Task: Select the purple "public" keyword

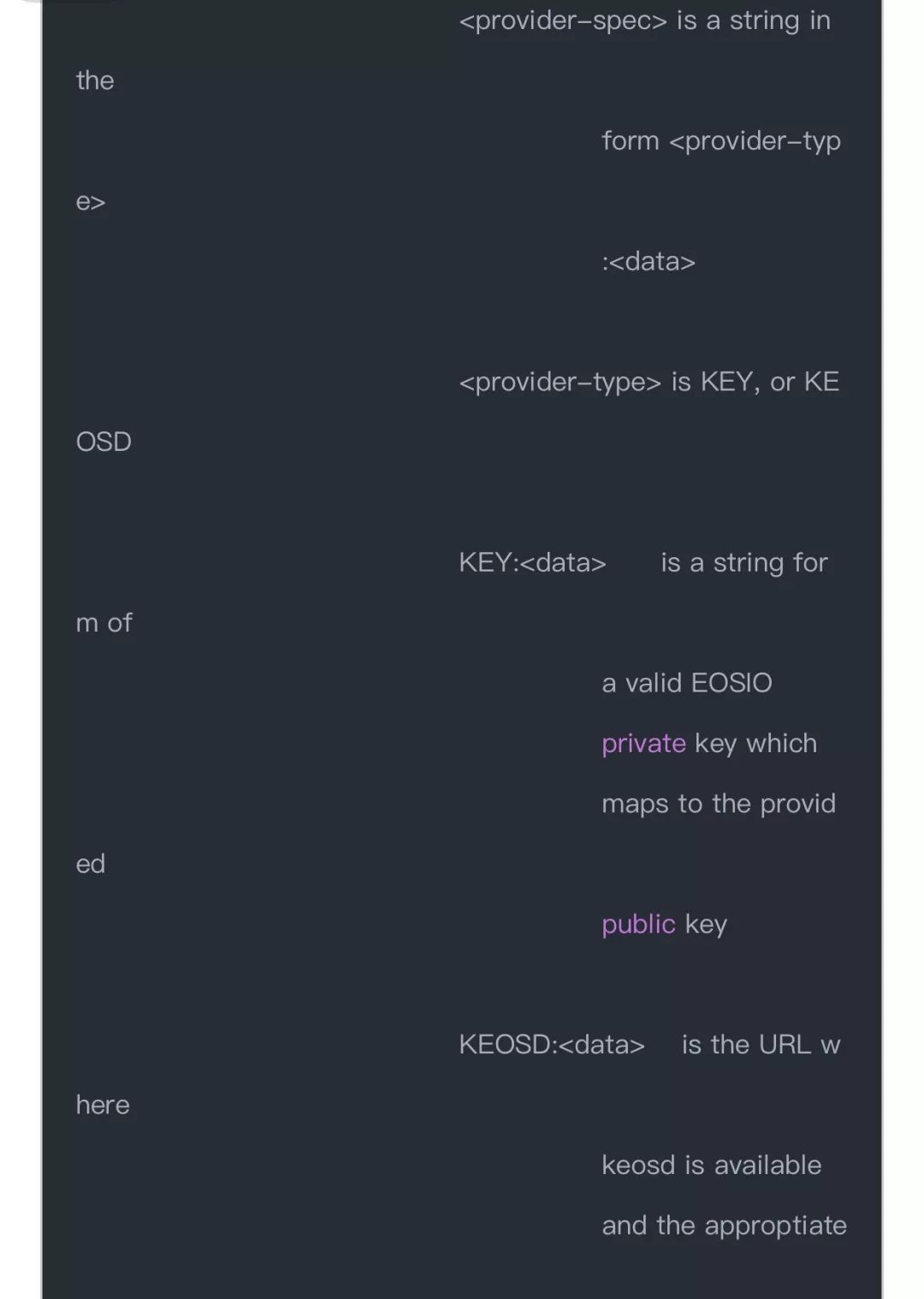Action: click(x=638, y=924)
